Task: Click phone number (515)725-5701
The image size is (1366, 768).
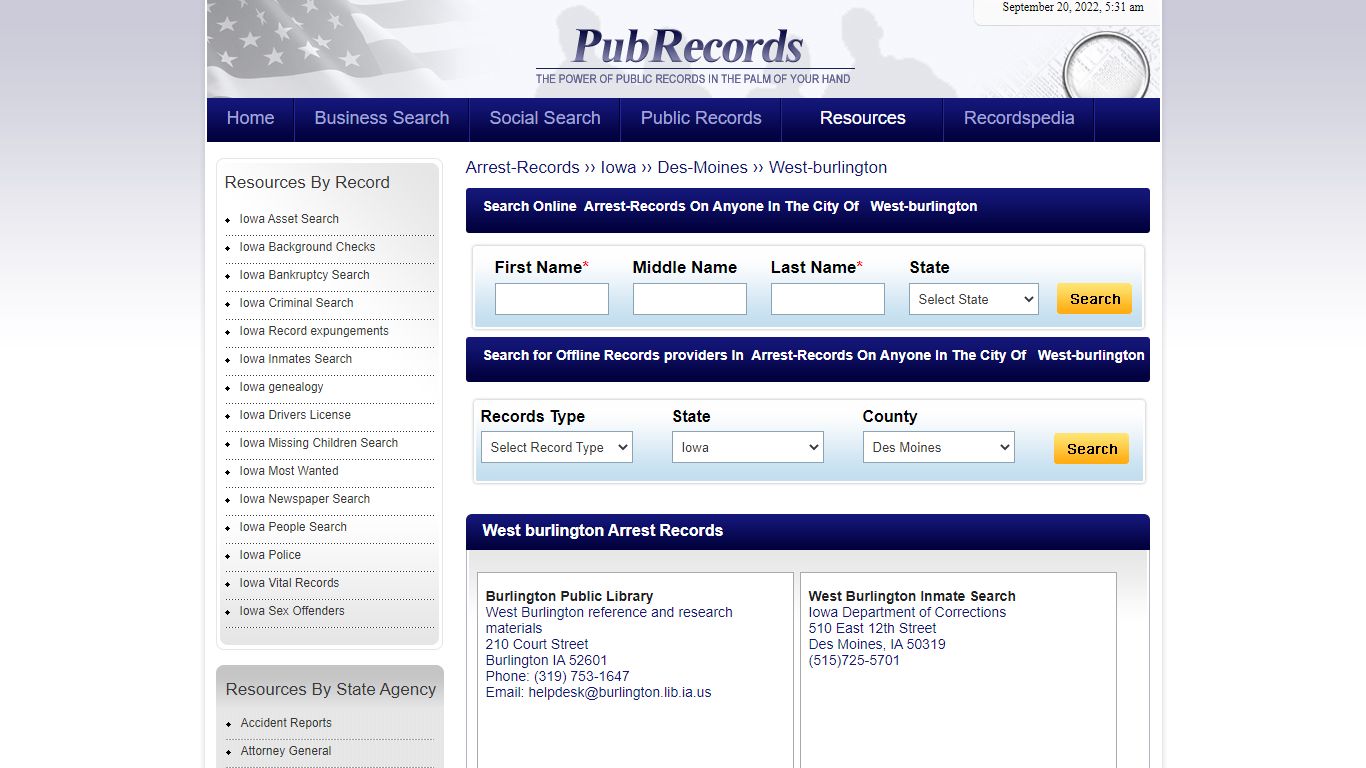Action: tap(854, 660)
